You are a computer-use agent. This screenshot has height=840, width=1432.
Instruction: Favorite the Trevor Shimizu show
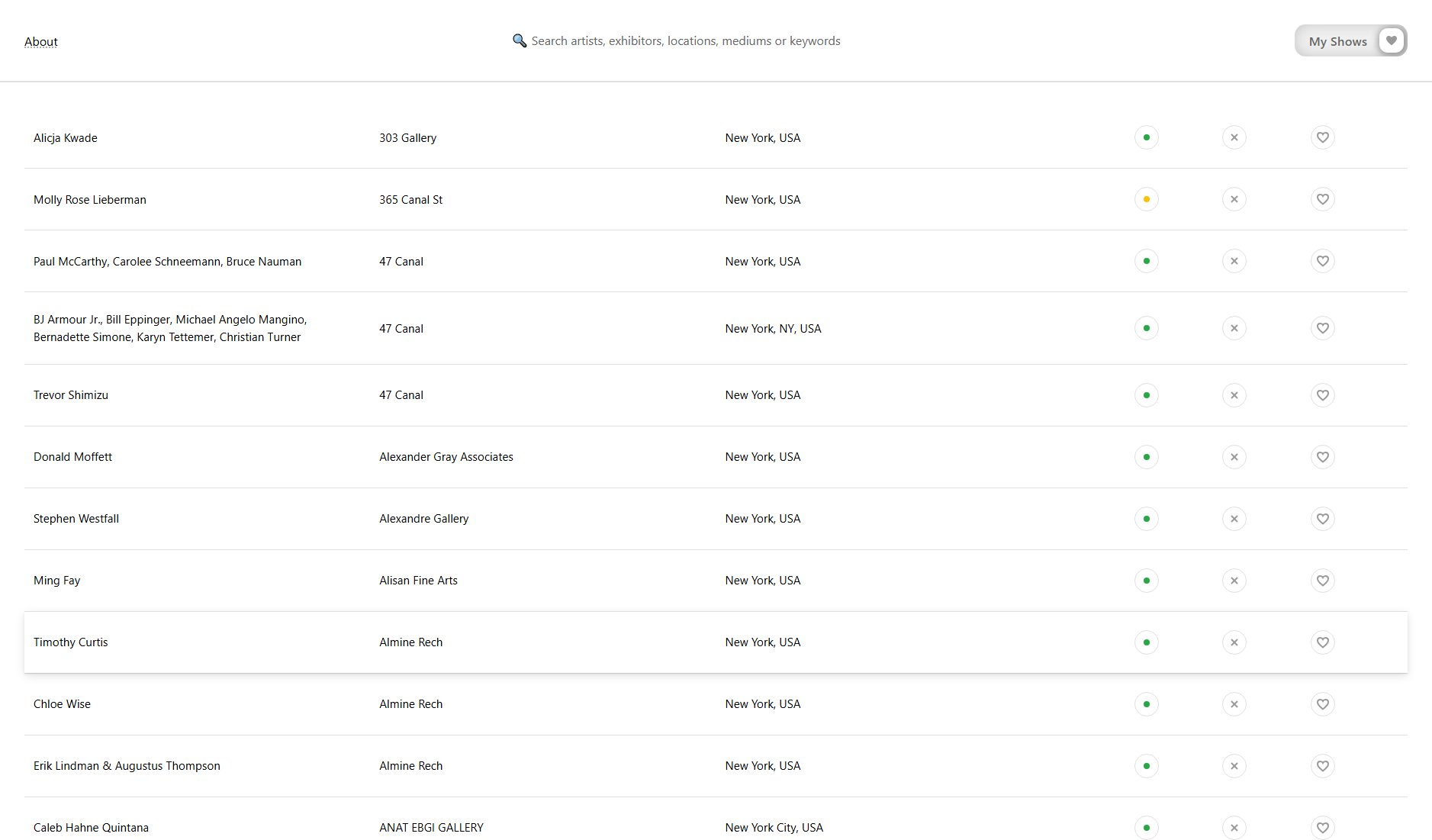[x=1323, y=395]
